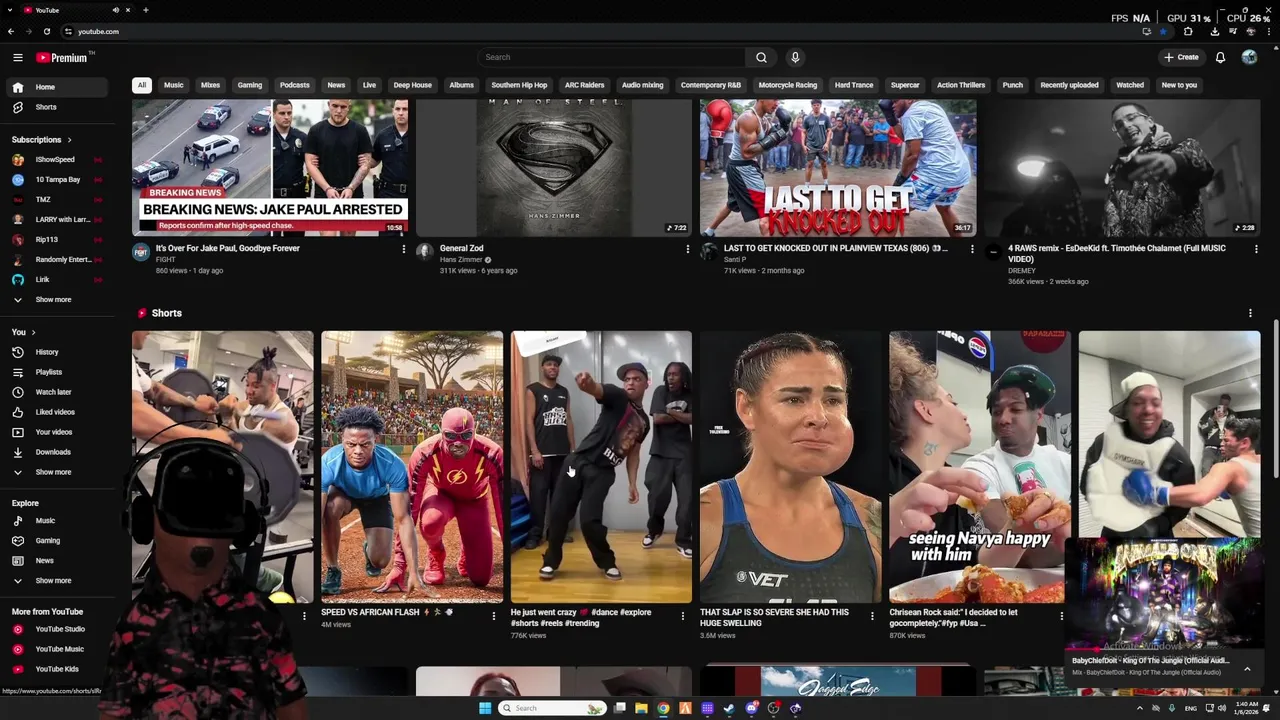
Task: Open IShowSpeed subscription channel
Action: (55, 160)
